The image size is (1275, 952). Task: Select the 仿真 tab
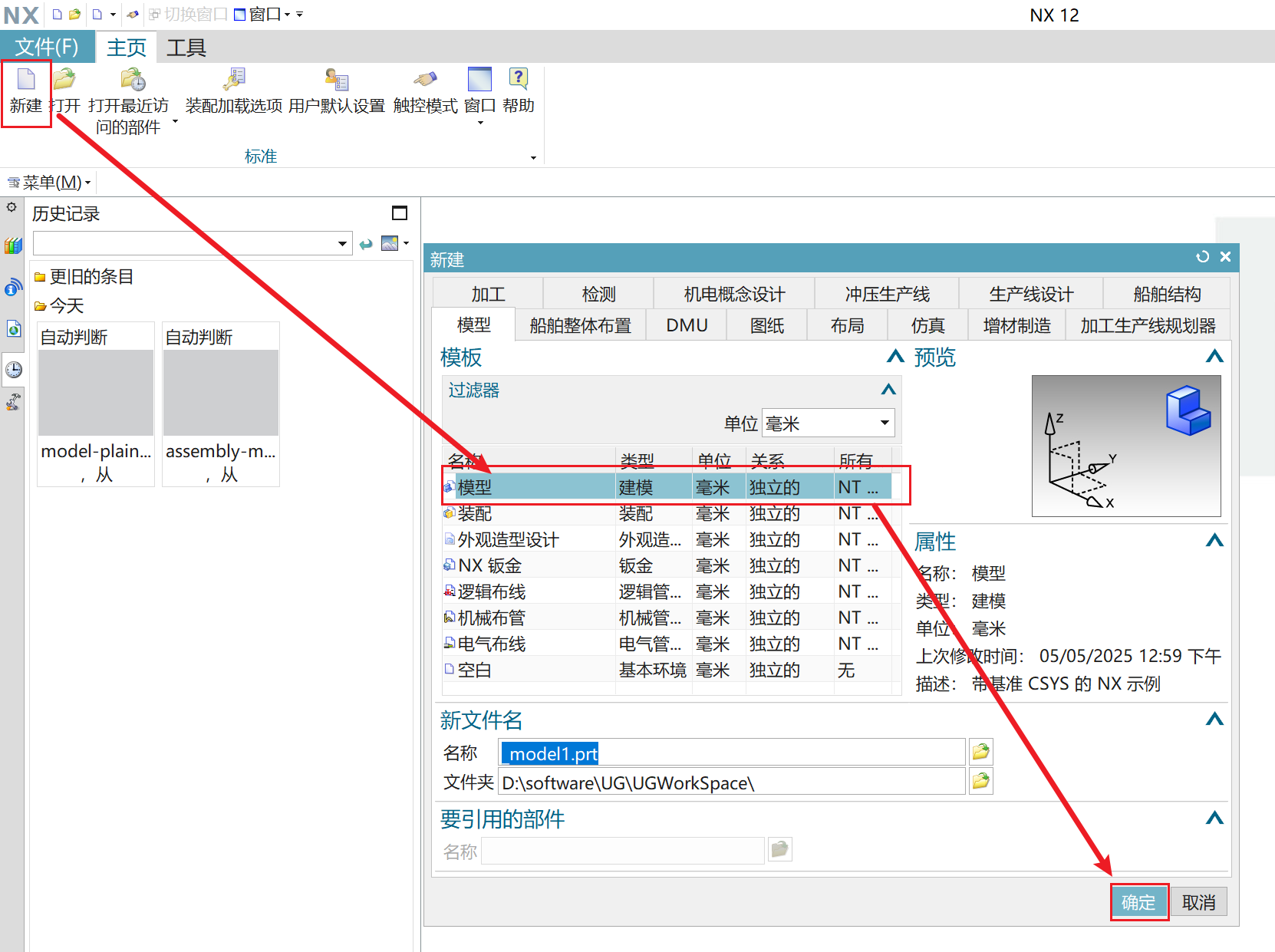pyautogui.click(x=927, y=325)
